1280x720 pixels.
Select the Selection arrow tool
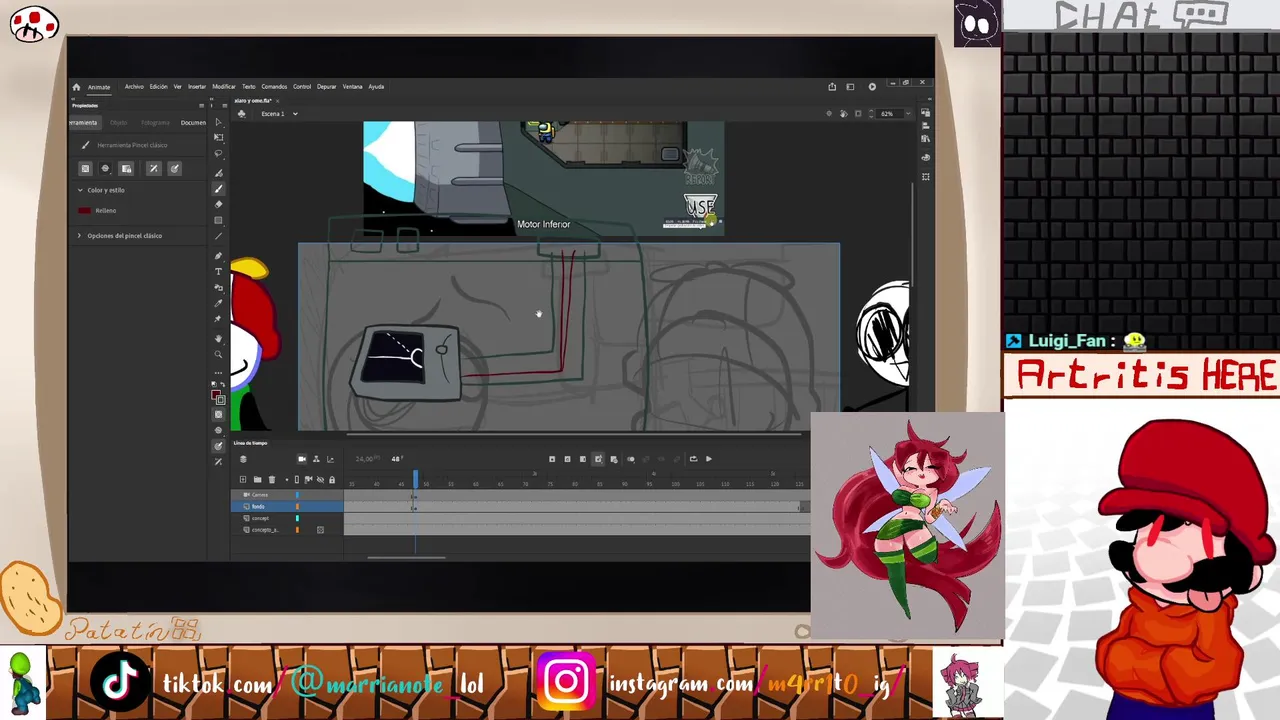218,123
